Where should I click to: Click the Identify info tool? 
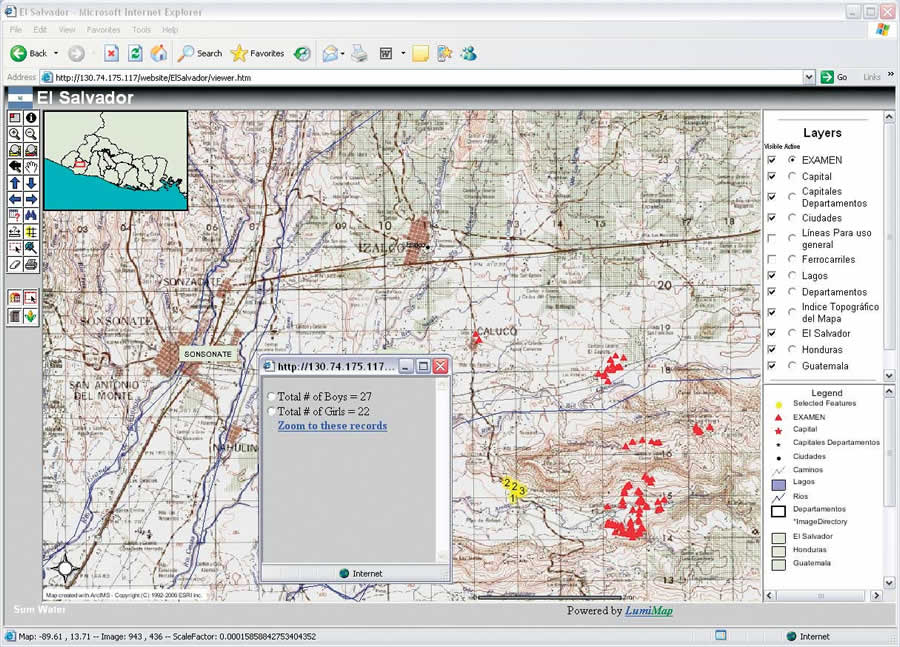(x=31, y=117)
